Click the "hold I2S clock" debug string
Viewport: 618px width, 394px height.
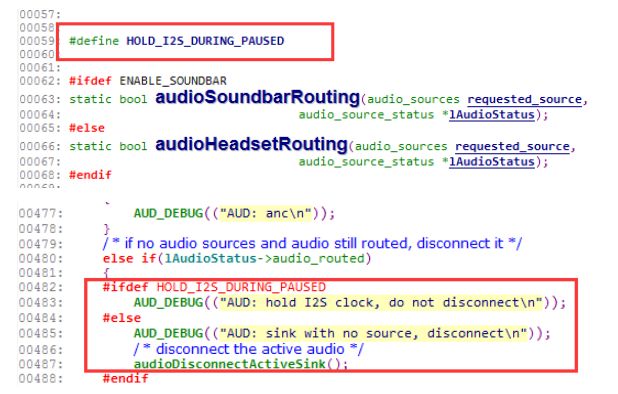[381, 303]
